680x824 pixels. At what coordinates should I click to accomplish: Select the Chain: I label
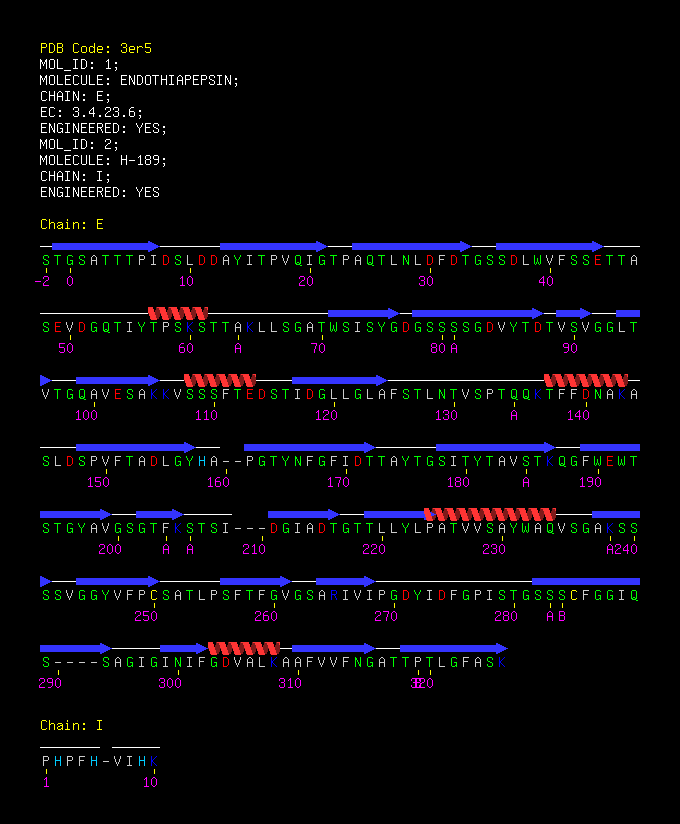tap(71, 725)
